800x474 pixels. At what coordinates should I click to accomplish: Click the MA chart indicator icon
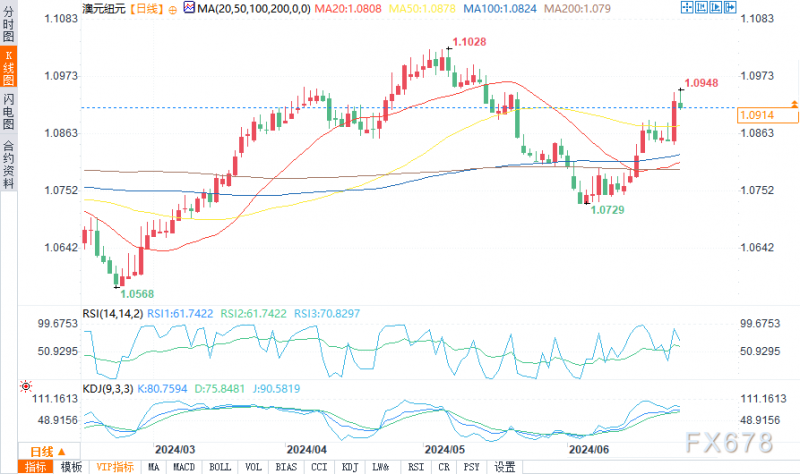click(x=189, y=8)
